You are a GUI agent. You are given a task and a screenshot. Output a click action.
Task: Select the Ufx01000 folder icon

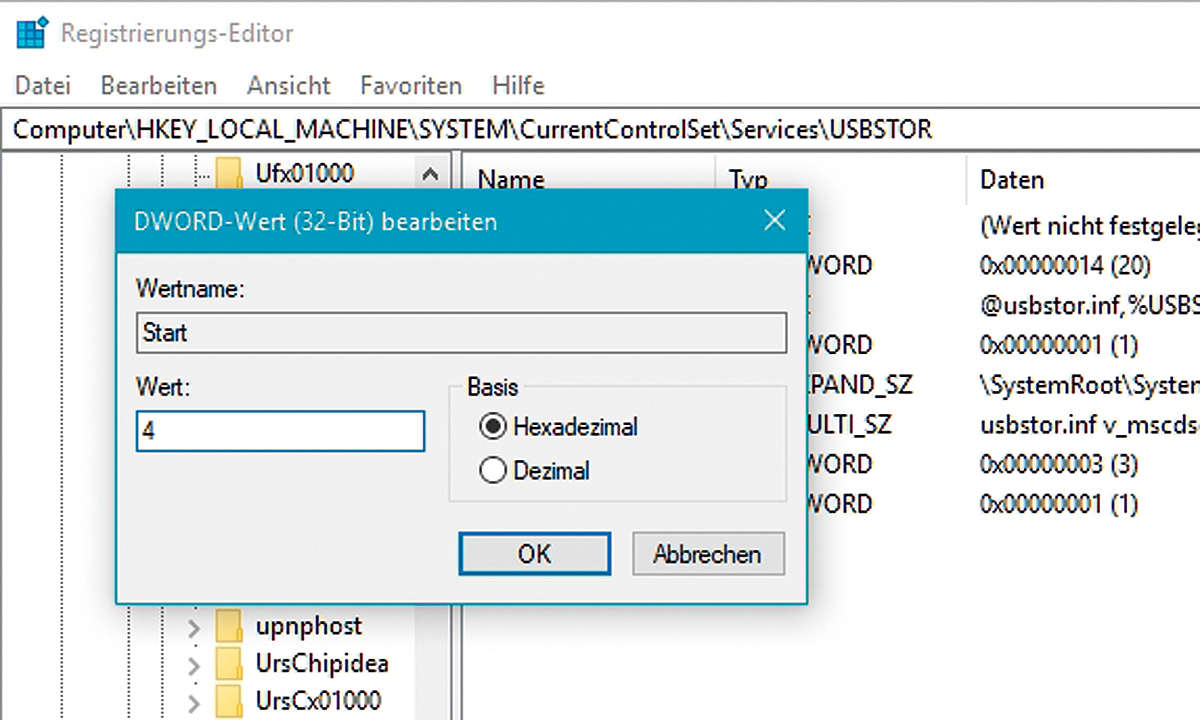pos(230,173)
